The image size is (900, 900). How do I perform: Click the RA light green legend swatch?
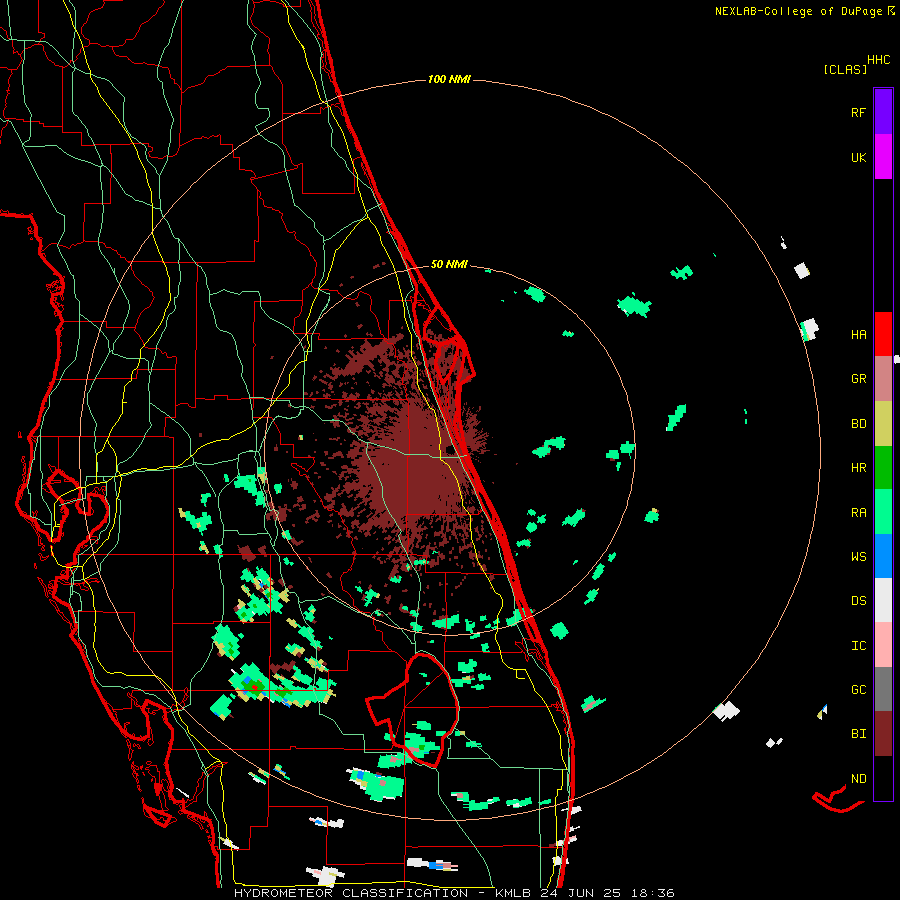click(883, 512)
